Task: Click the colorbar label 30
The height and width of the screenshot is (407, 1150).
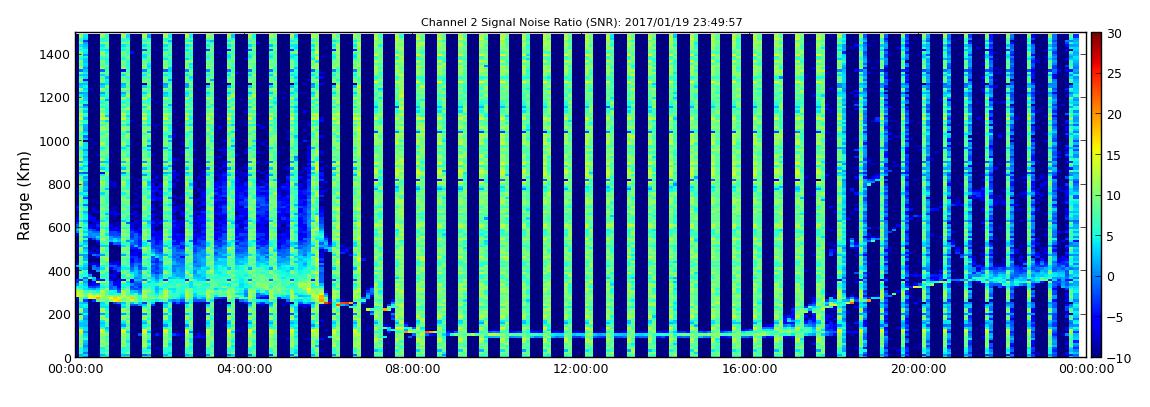Action: (1115, 34)
